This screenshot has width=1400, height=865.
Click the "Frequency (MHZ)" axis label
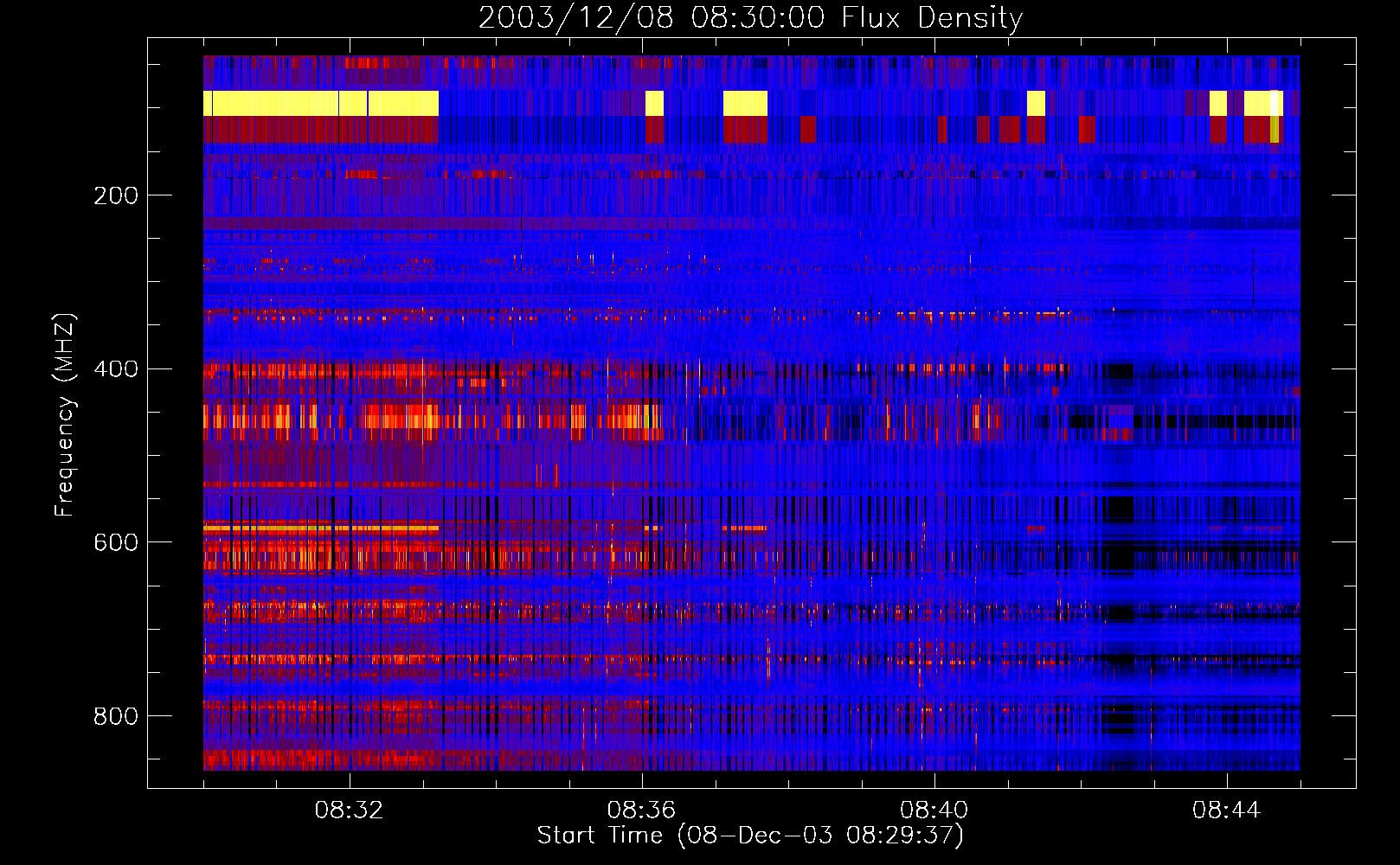[x=65, y=415]
